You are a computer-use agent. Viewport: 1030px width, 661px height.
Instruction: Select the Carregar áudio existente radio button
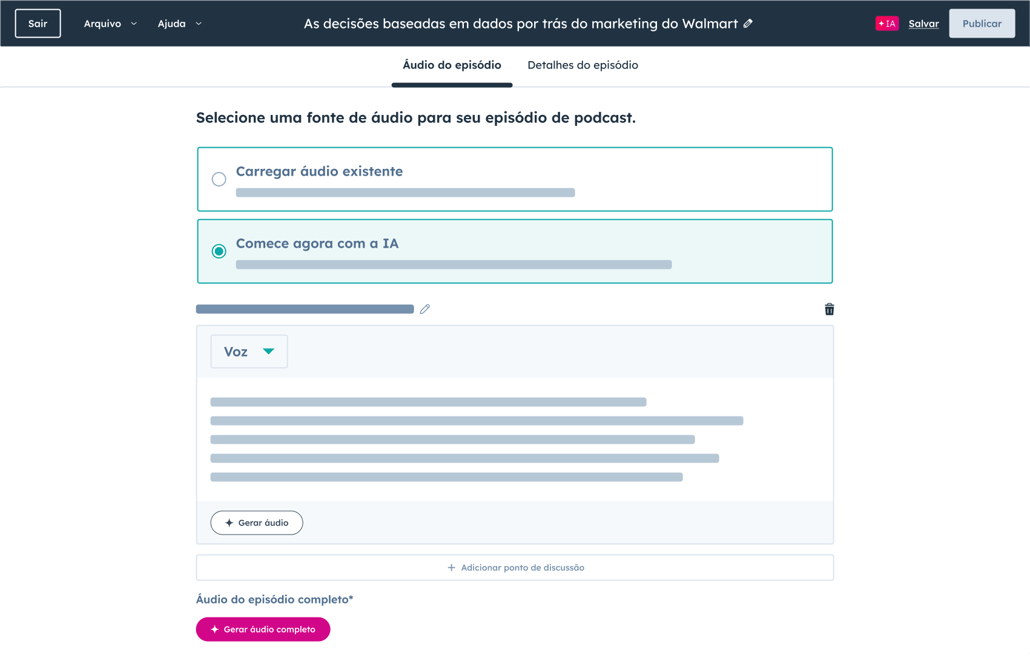tap(219, 180)
